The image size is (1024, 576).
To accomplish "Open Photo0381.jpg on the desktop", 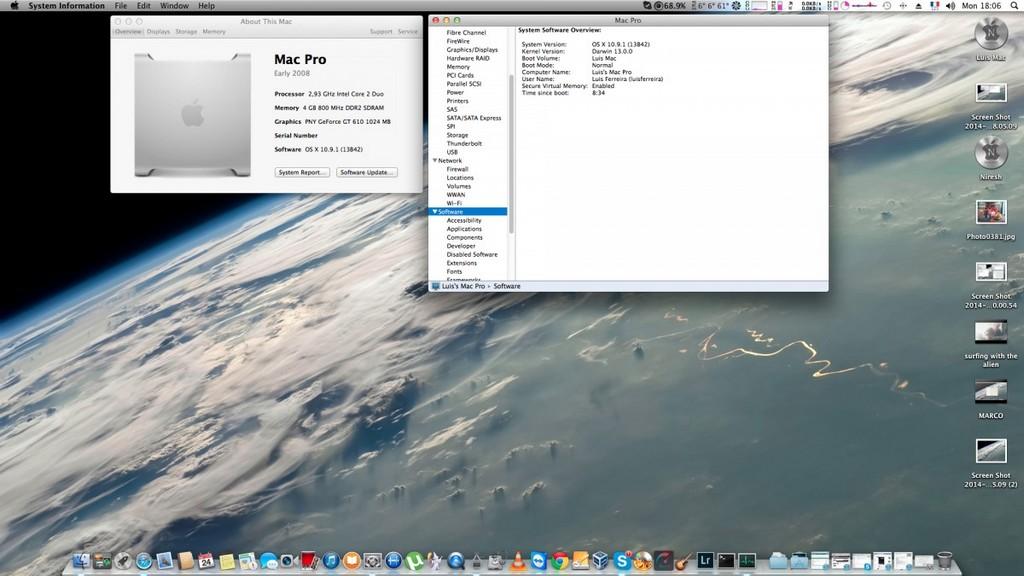I will (990, 212).
